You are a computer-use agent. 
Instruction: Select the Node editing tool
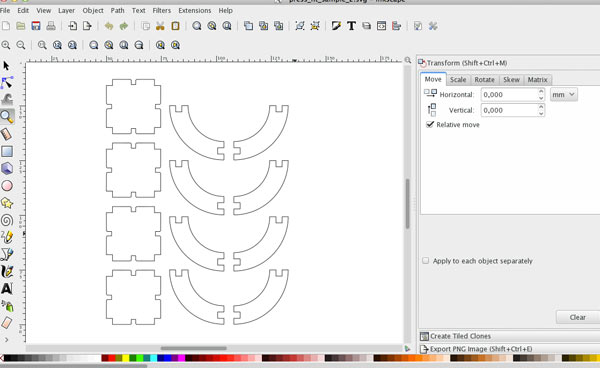pos(7,82)
